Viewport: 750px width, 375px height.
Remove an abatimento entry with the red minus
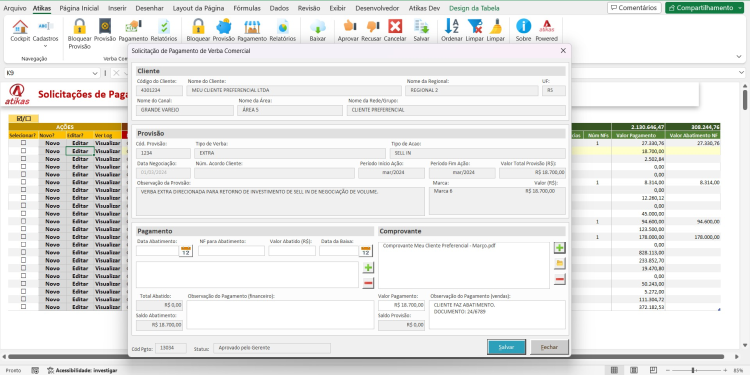tap(368, 283)
